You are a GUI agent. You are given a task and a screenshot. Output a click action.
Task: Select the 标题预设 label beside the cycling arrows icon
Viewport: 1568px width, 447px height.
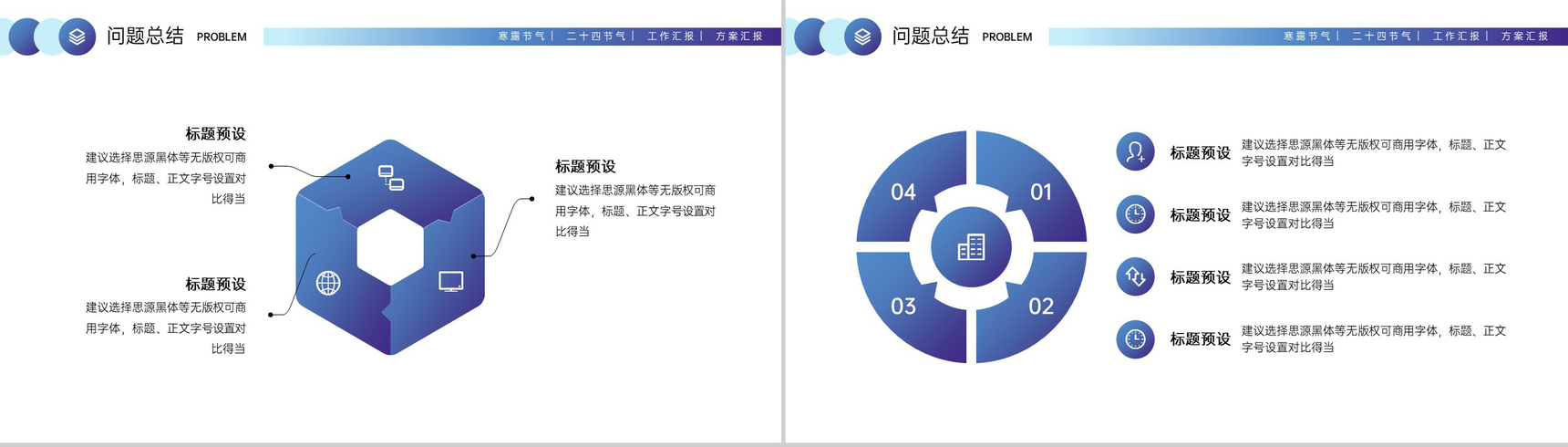(x=1201, y=276)
